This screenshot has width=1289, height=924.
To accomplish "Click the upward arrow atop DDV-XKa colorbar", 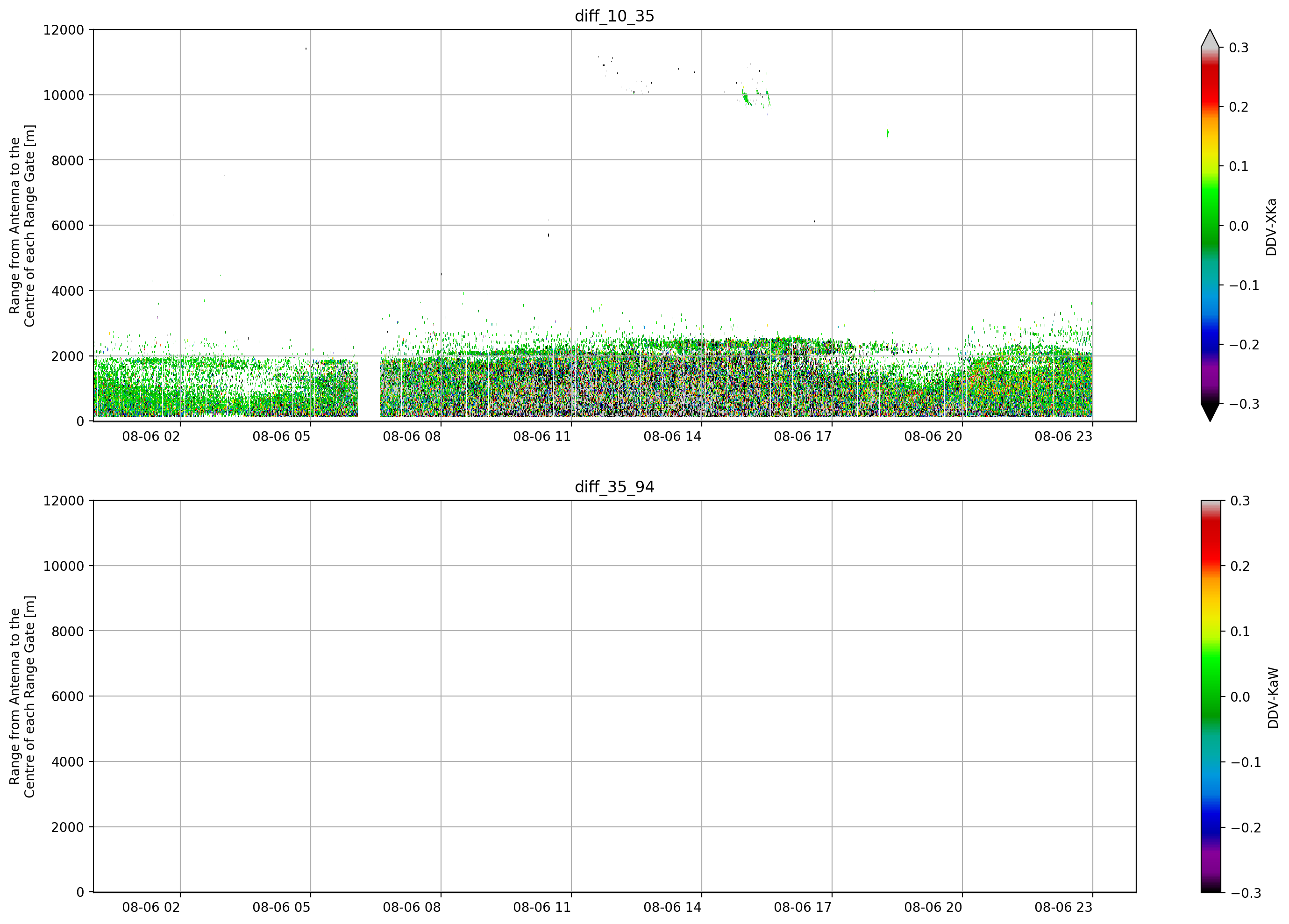I will click(1210, 39).
